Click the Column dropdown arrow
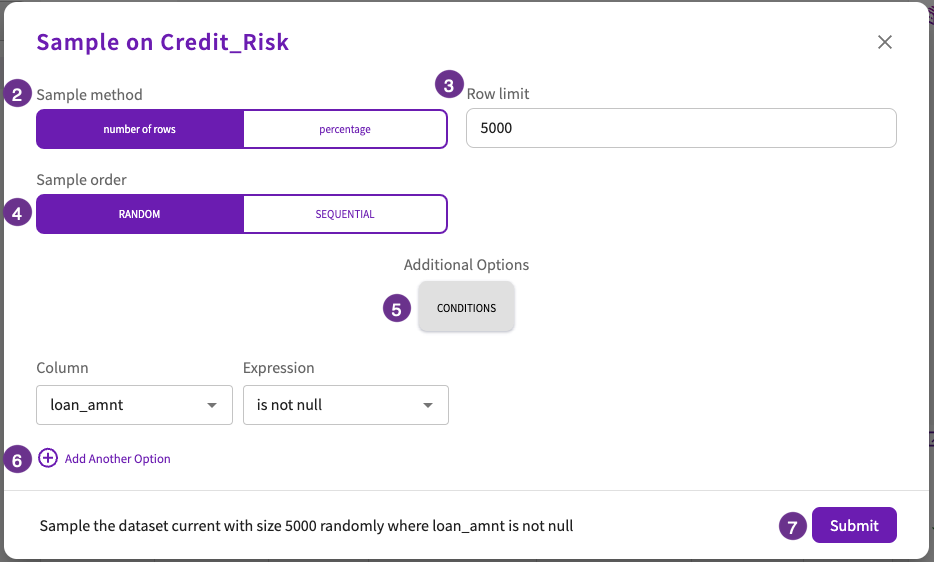Viewport: 934px width, 562px height. coord(211,405)
